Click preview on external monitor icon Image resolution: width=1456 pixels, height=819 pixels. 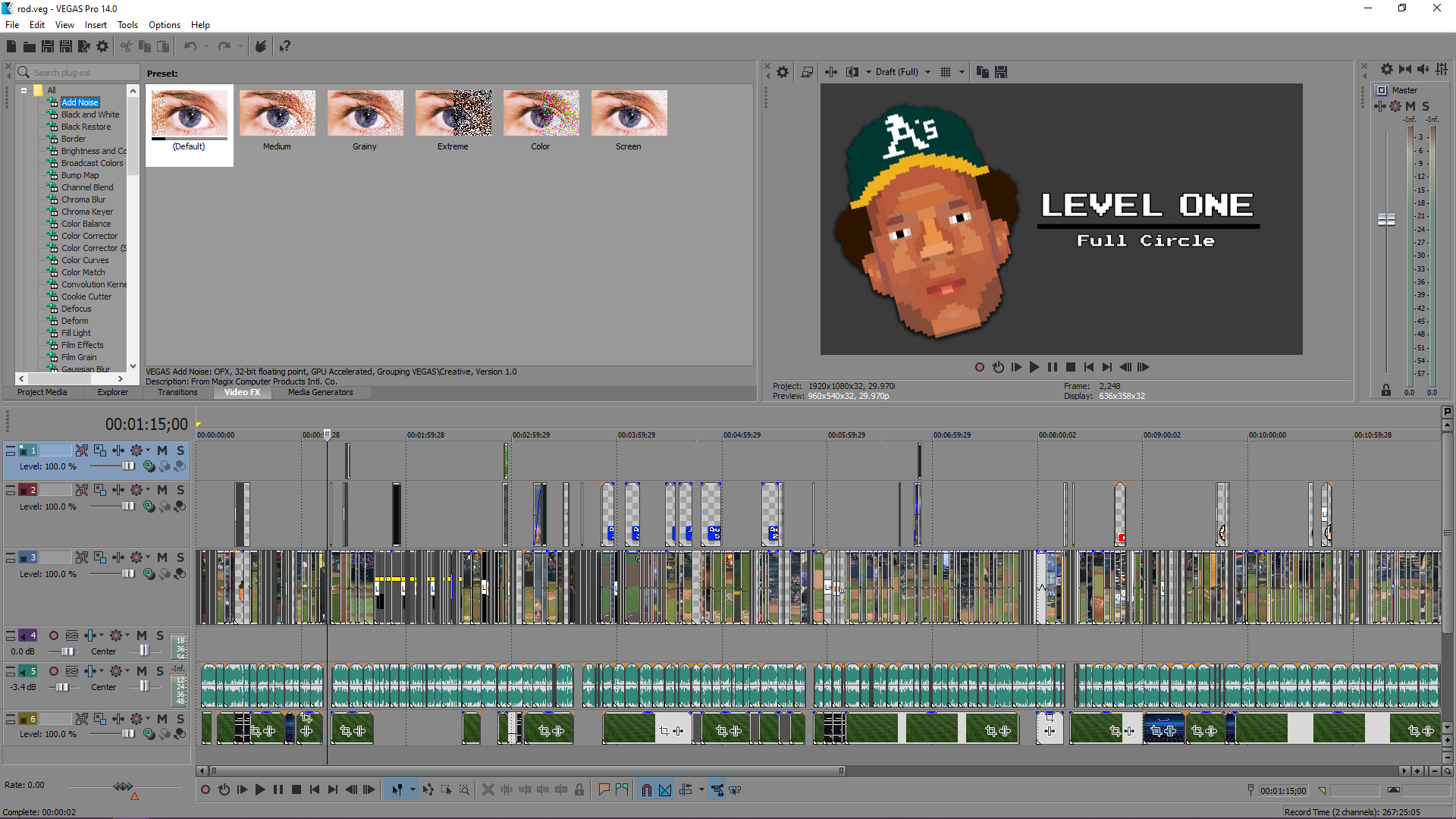tap(807, 72)
